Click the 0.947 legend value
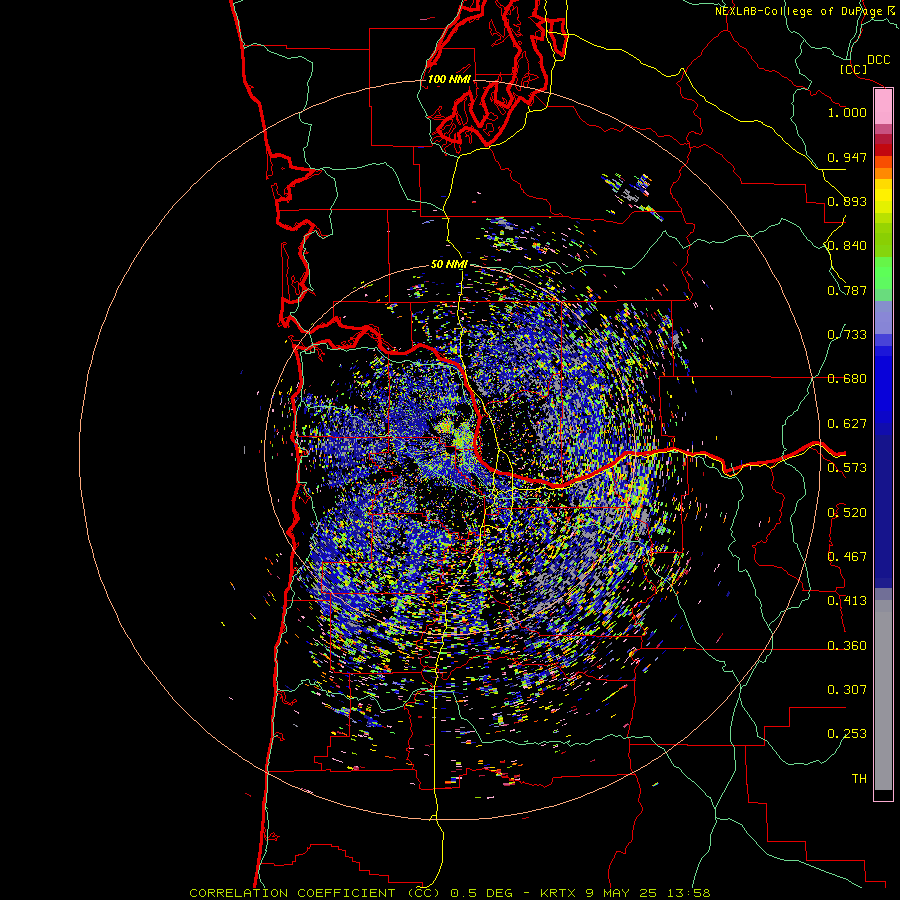This screenshot has width=900, height=900. tap(847, 157)
